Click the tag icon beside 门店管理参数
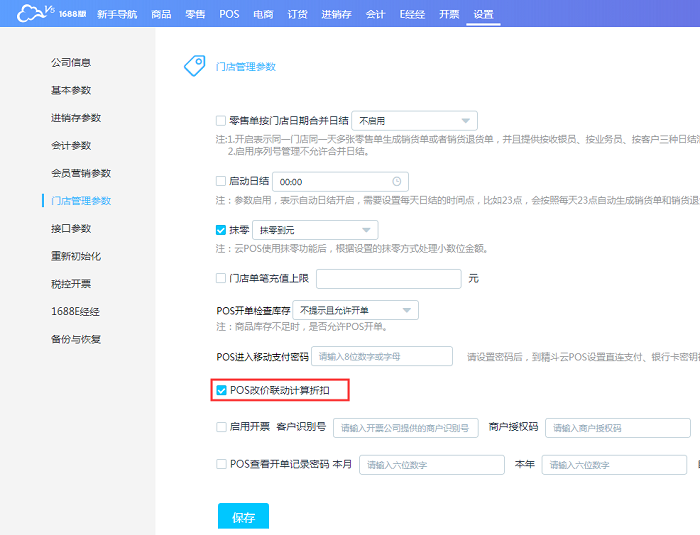The width and height of the screenshot is (700, 535). [x=194, y=66]
